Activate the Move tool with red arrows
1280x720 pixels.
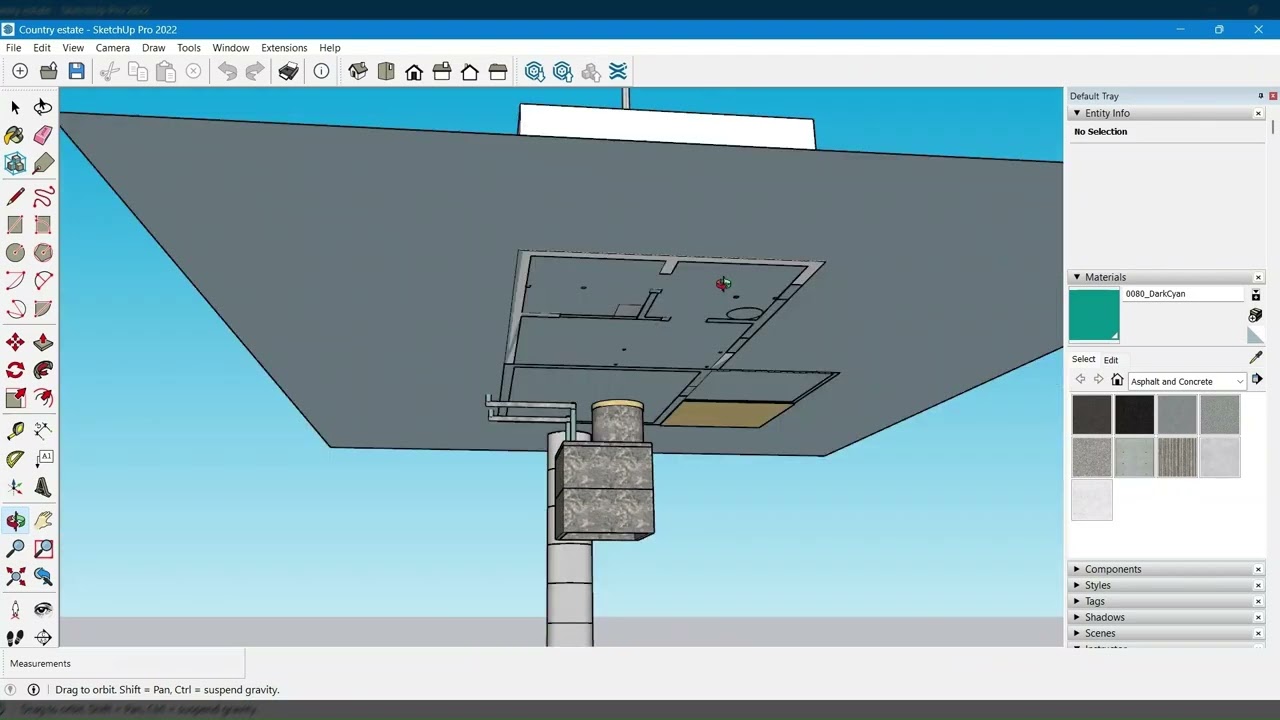(x=15, y=343)
